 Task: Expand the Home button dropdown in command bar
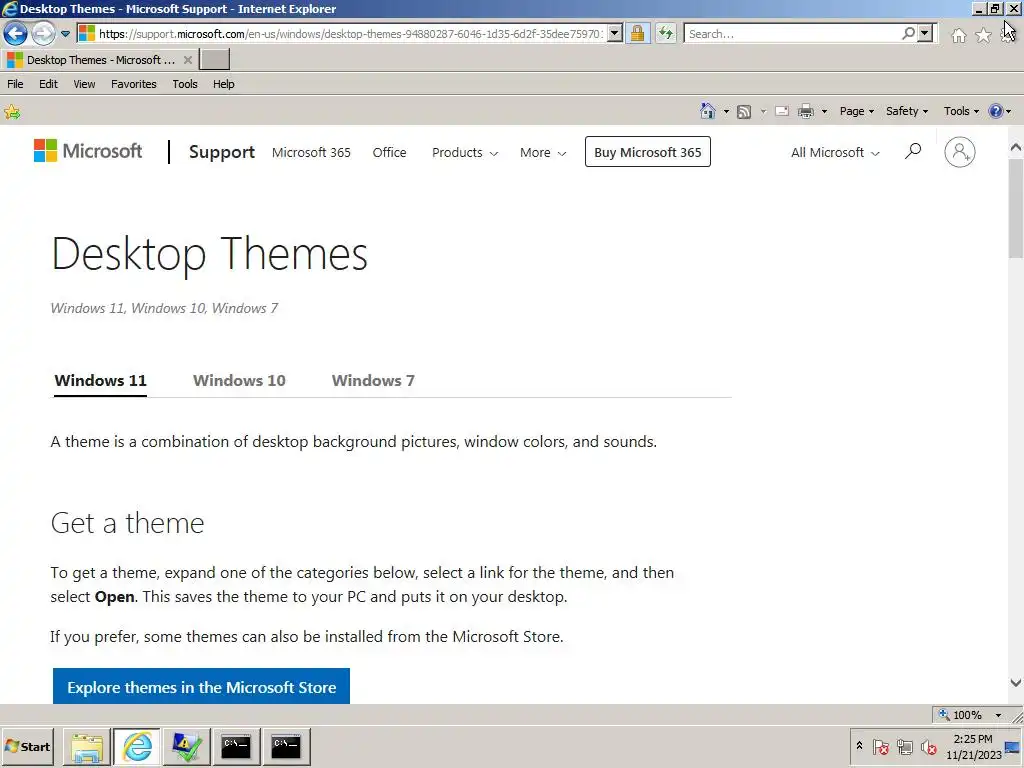tap(726, 112)
